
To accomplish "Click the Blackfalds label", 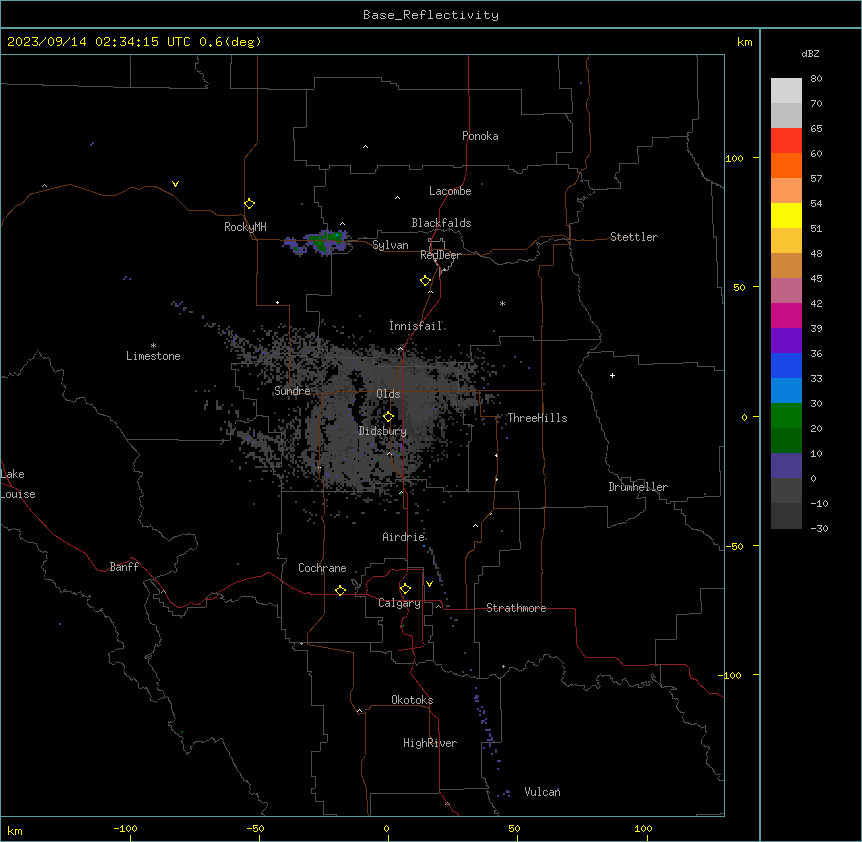I will [x=441, y=223].
